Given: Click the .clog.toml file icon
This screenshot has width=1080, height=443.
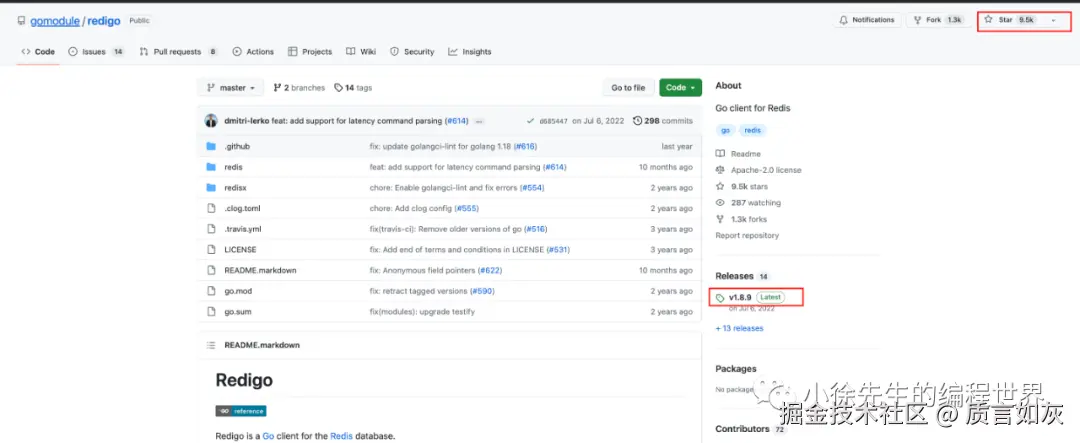Looking at the screenshot, I should click(211, 208).
